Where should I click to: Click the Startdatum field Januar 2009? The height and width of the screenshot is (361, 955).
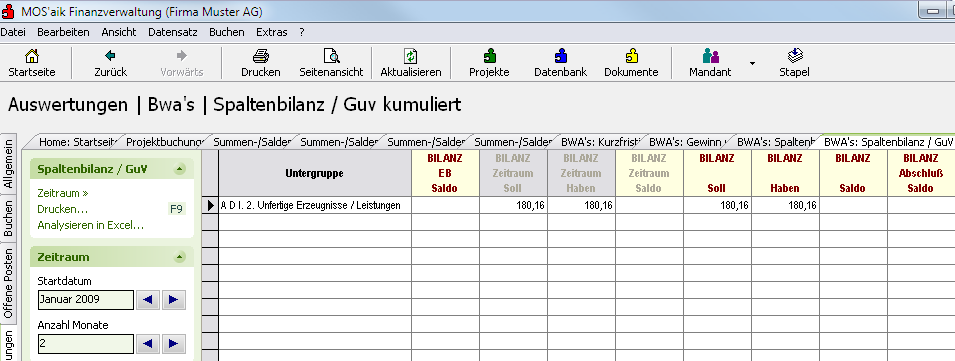[x=86, y=300]
